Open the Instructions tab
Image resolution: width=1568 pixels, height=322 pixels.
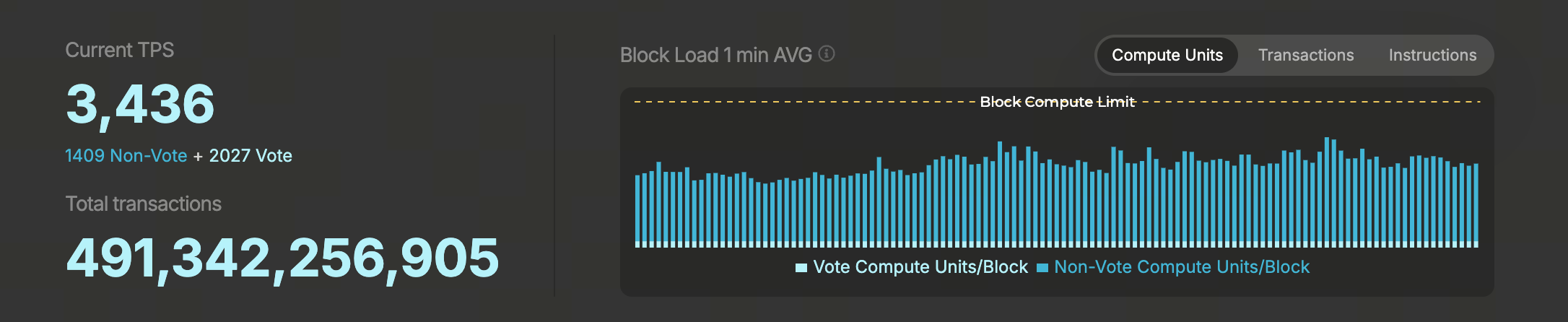1432,56
